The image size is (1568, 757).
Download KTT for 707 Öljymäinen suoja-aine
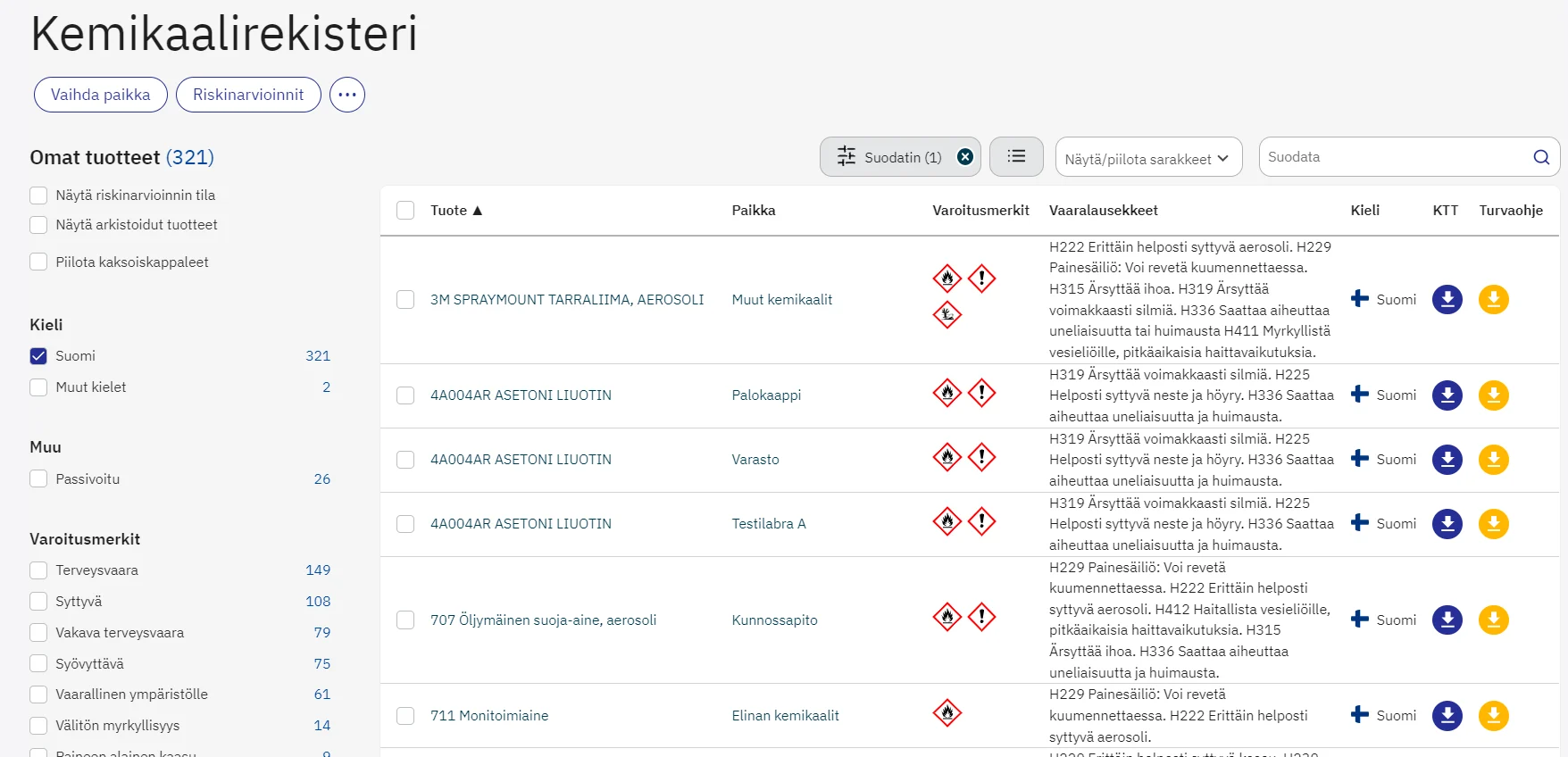pyautogui.click(x=1447, y=620)
